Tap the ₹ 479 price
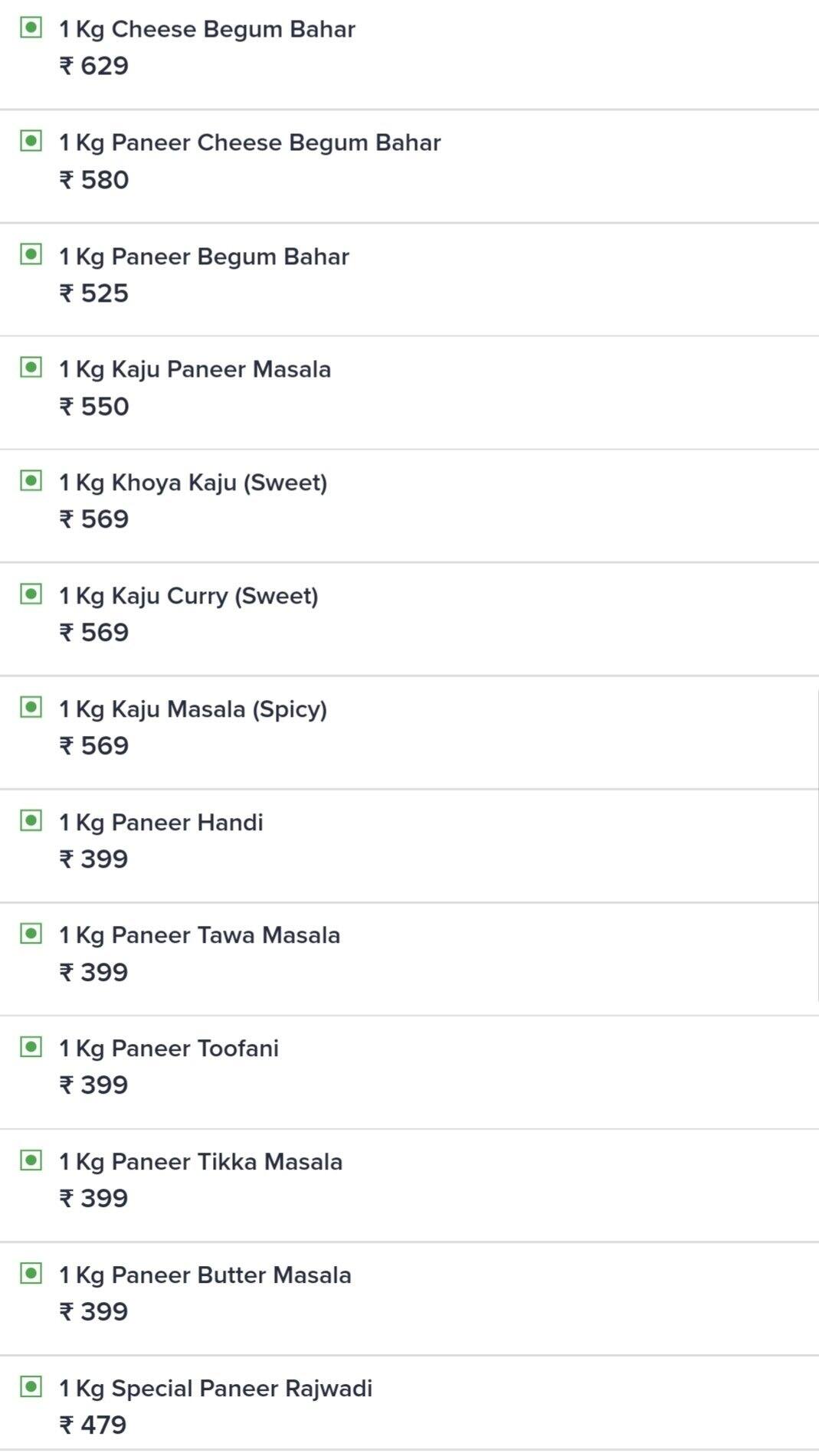The height and width of the screenshot is (1456, 819). [x=93, y=1425]
